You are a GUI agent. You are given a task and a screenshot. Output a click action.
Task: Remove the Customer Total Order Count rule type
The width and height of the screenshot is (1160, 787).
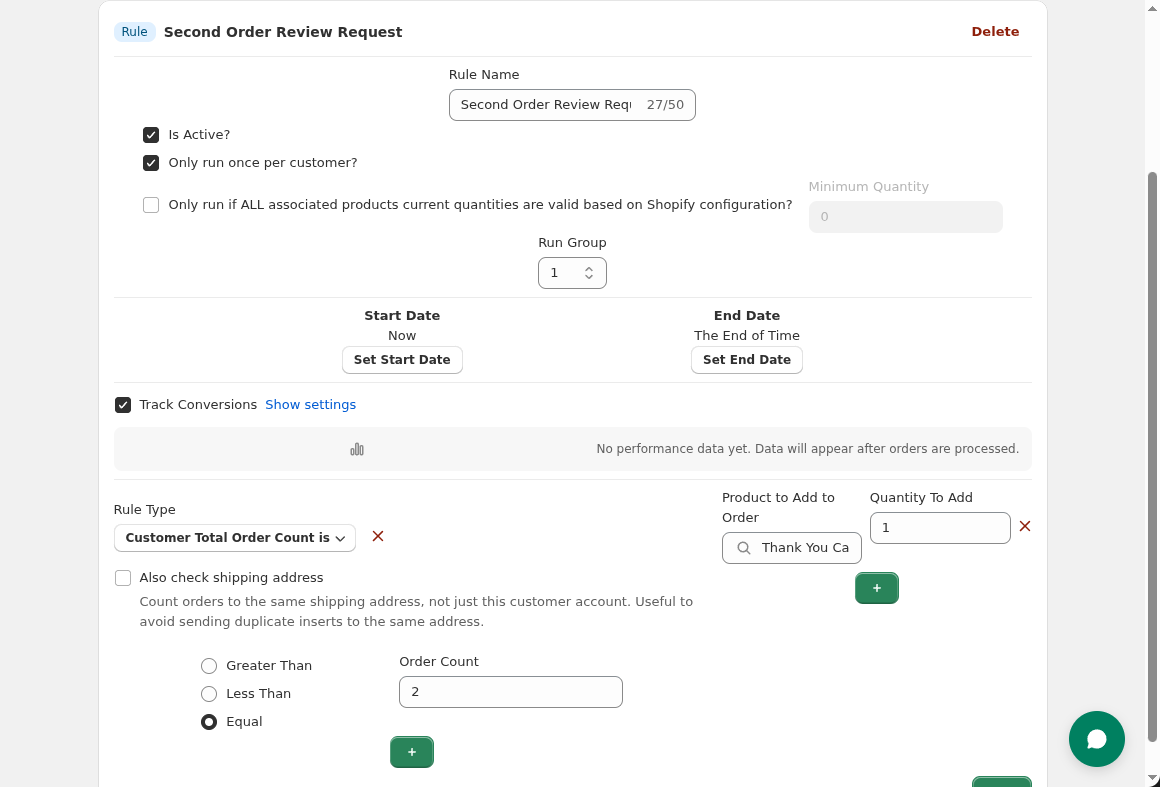(x=377, y=537)
